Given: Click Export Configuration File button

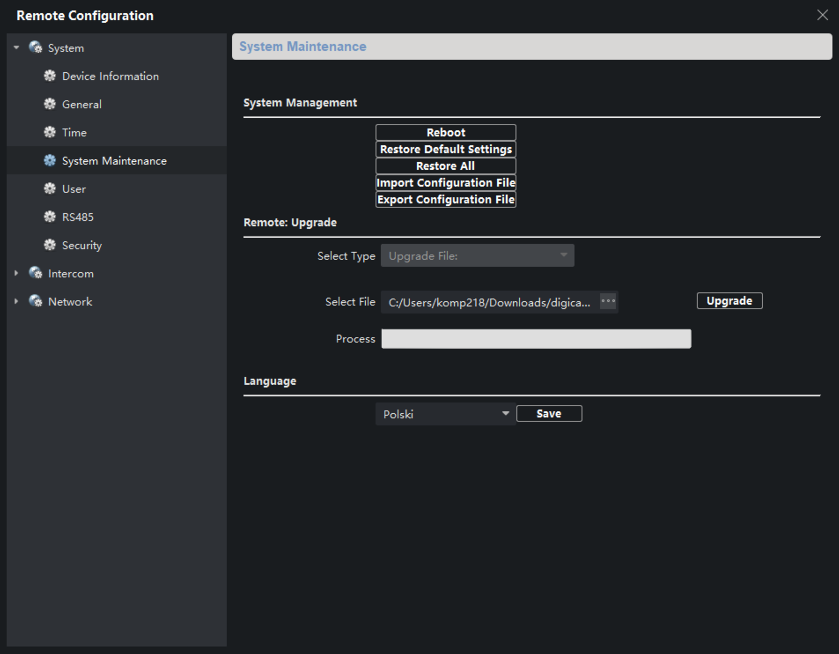Looking at the screenshot, I should [x=446, y=200].
